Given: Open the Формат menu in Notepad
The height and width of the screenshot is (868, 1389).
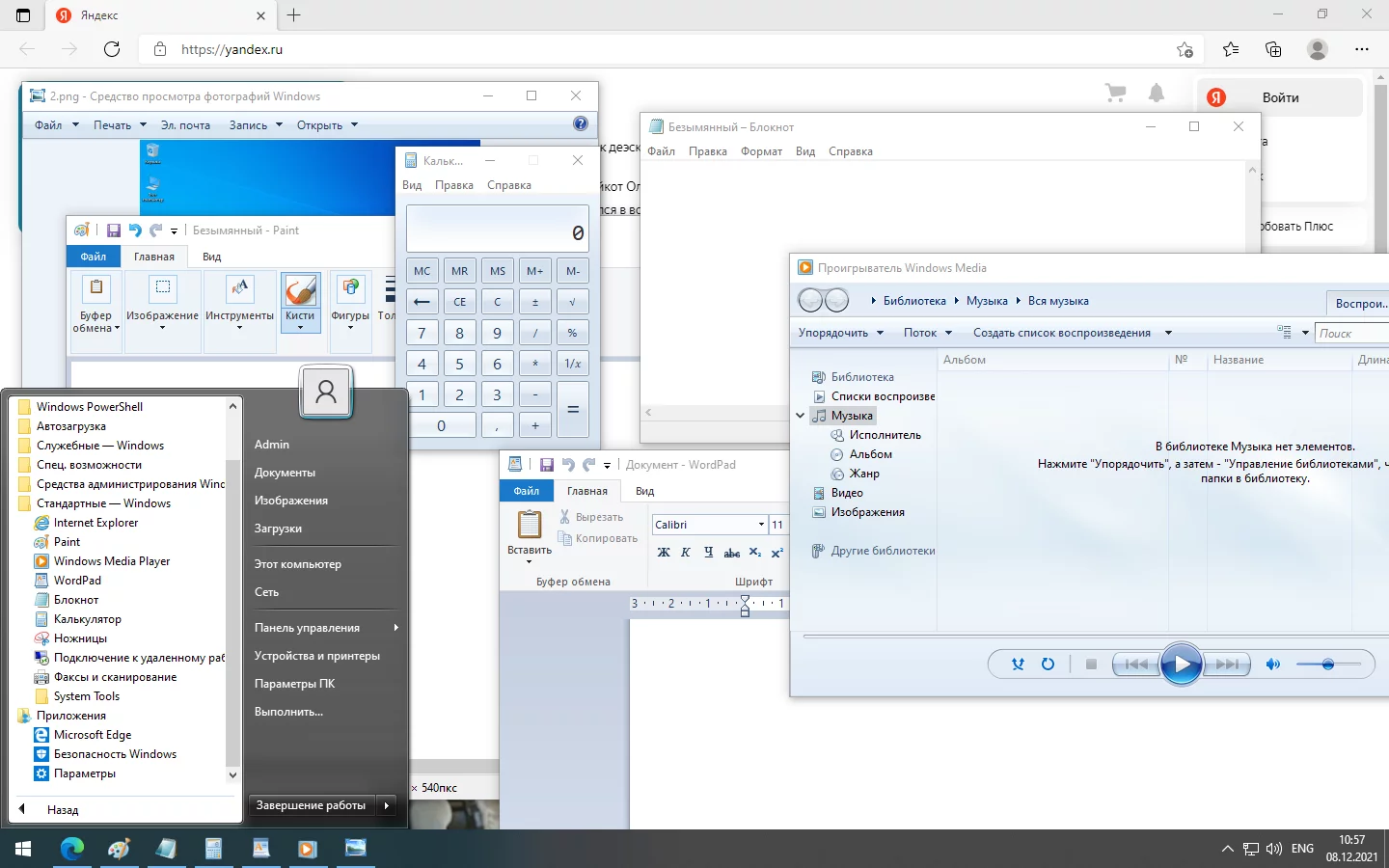Looking at the screenshot, I should pos(761,151).
